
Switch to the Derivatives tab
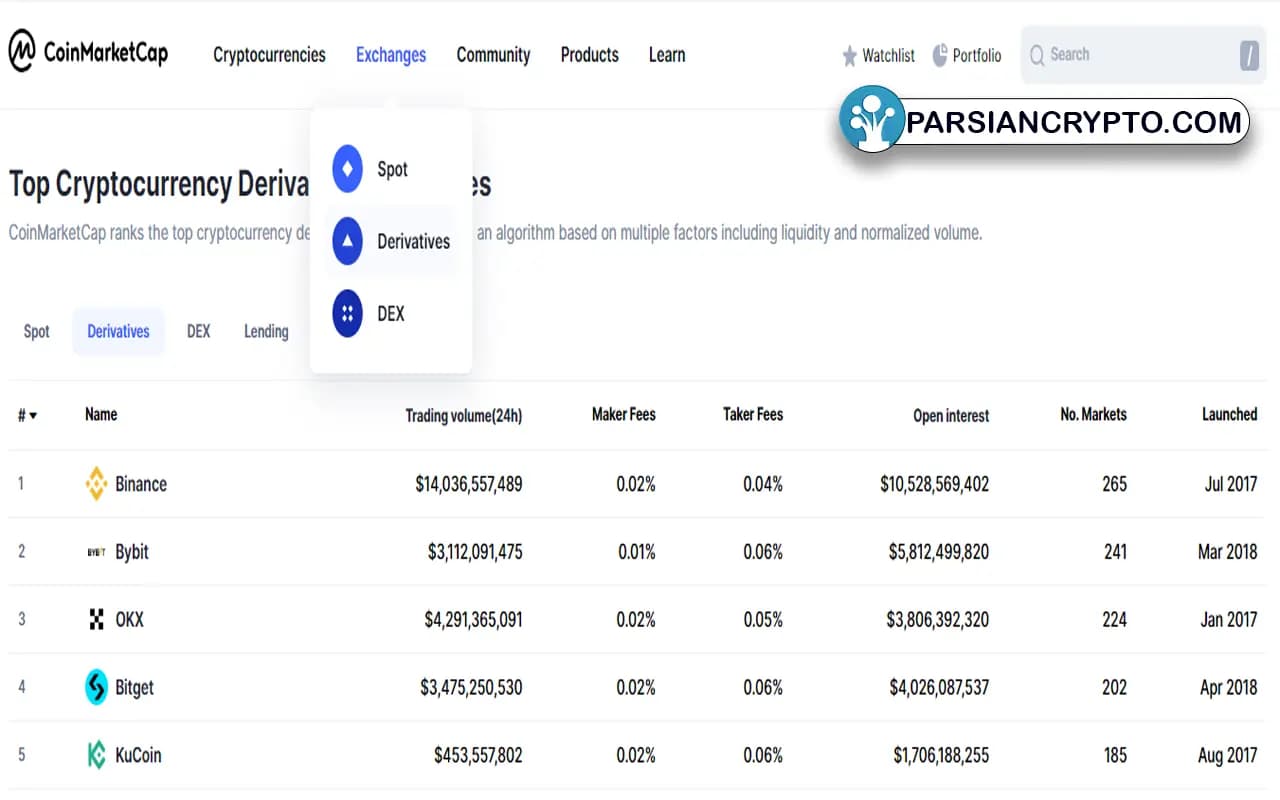click(x=118, y=332)
